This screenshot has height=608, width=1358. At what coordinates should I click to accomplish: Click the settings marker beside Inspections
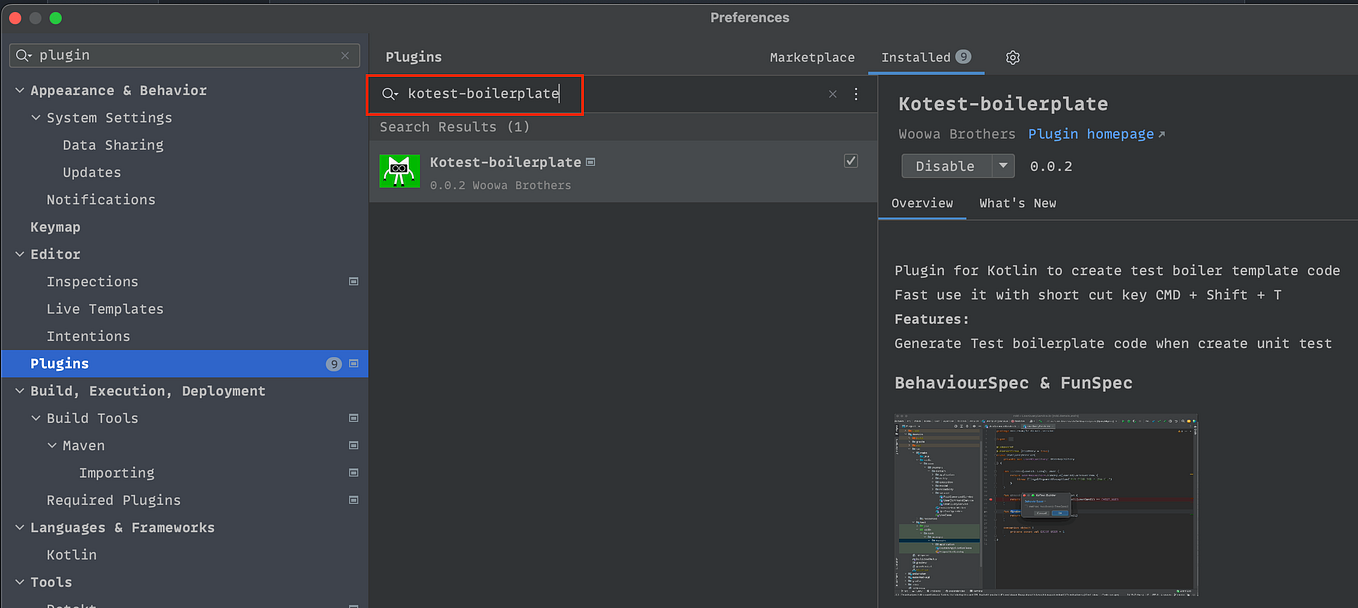(x=353, y=281)
